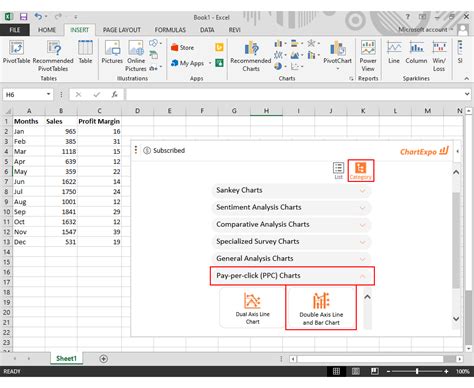Screen dimensions: 474x388
Task: Add a new sheet with plus icon
Action: pos(104,359)
